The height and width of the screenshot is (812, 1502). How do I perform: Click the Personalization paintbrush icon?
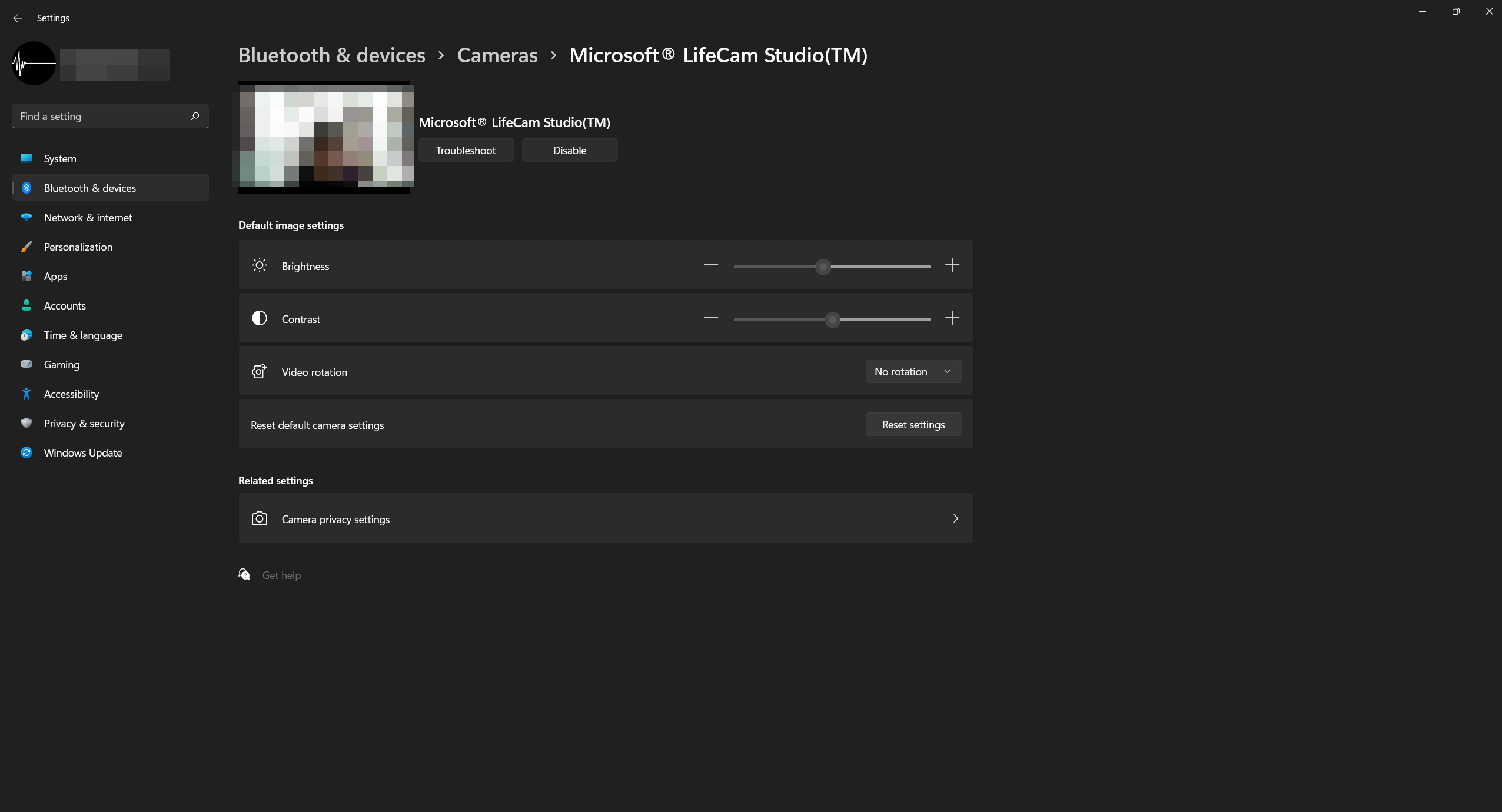pyautogui.click(x=26, y=247)
